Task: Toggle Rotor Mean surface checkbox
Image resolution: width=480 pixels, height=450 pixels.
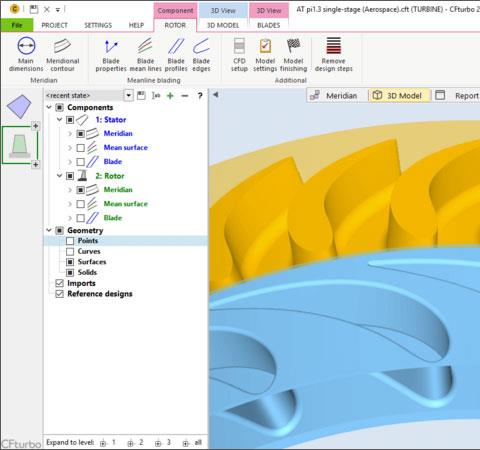Action: pyautogui.click(x=81, y=204)
